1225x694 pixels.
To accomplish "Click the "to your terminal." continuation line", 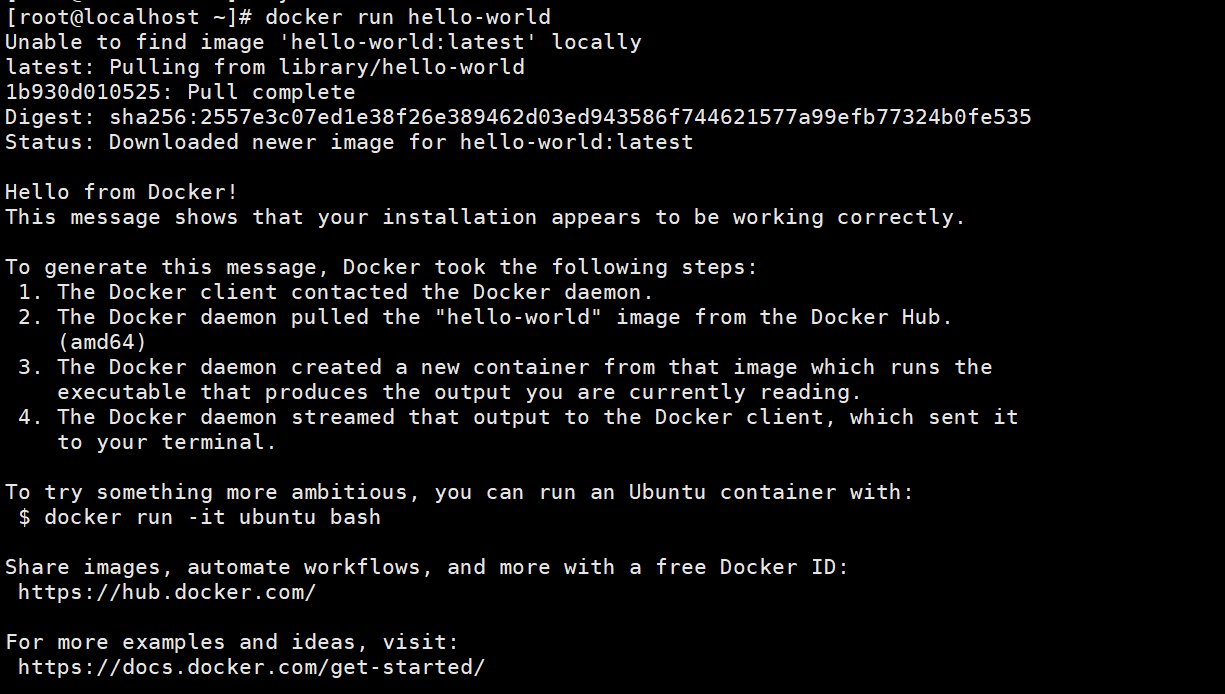I will pos(167,442).
